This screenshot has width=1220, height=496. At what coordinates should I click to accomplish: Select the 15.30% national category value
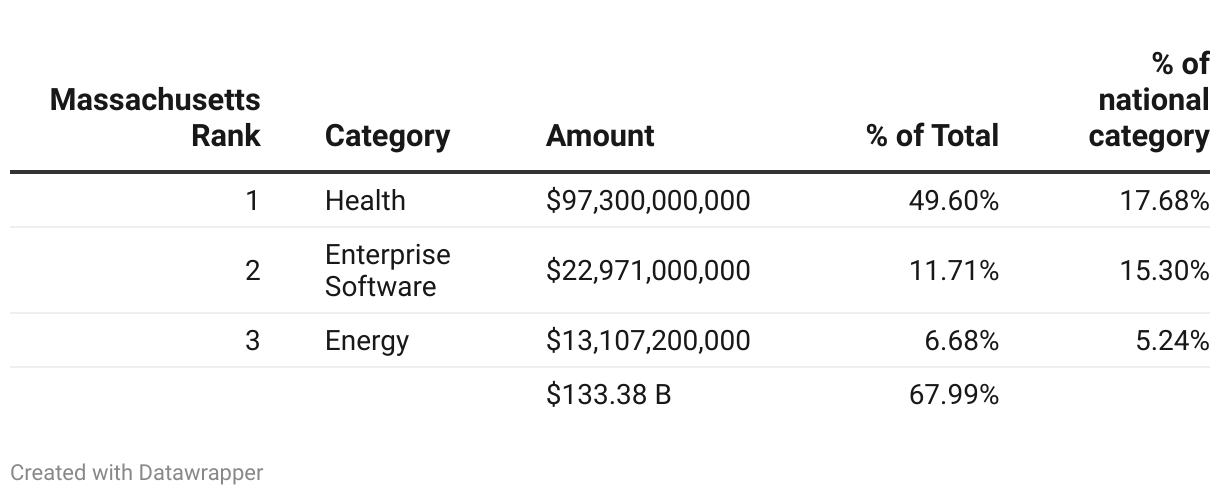point(1164,270)
